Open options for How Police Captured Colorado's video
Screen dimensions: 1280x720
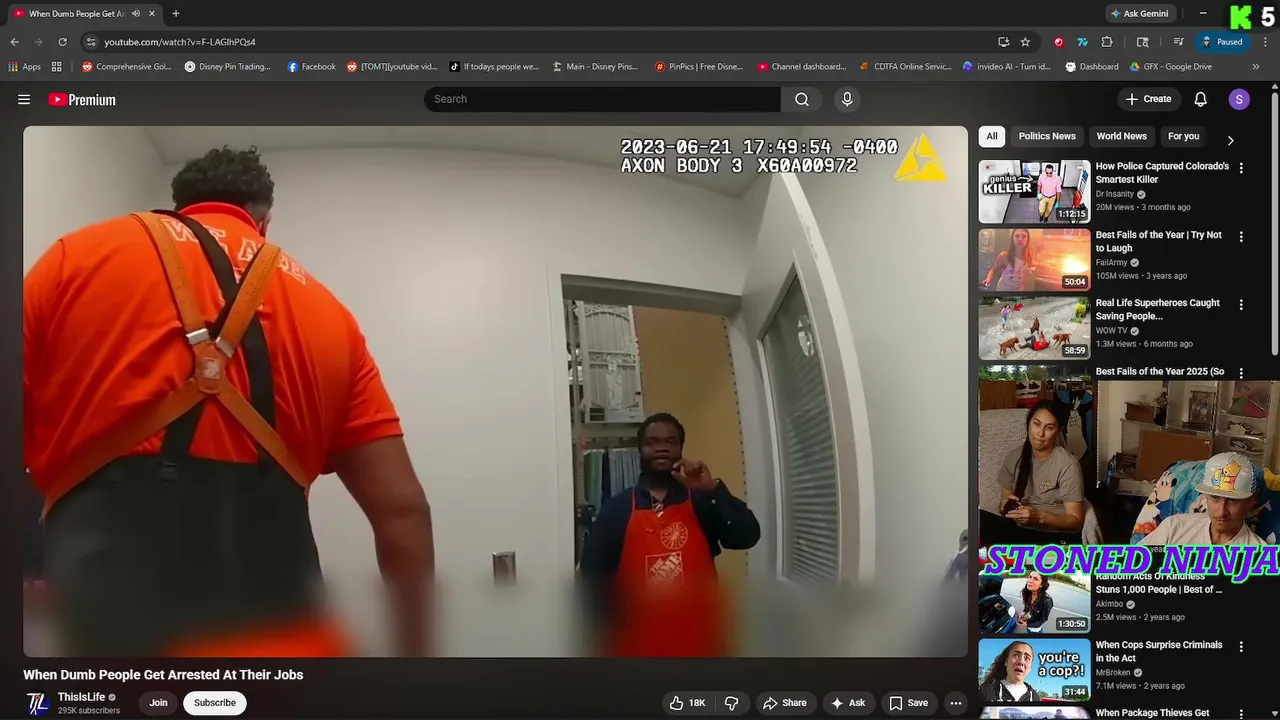tap(1241, 169)
